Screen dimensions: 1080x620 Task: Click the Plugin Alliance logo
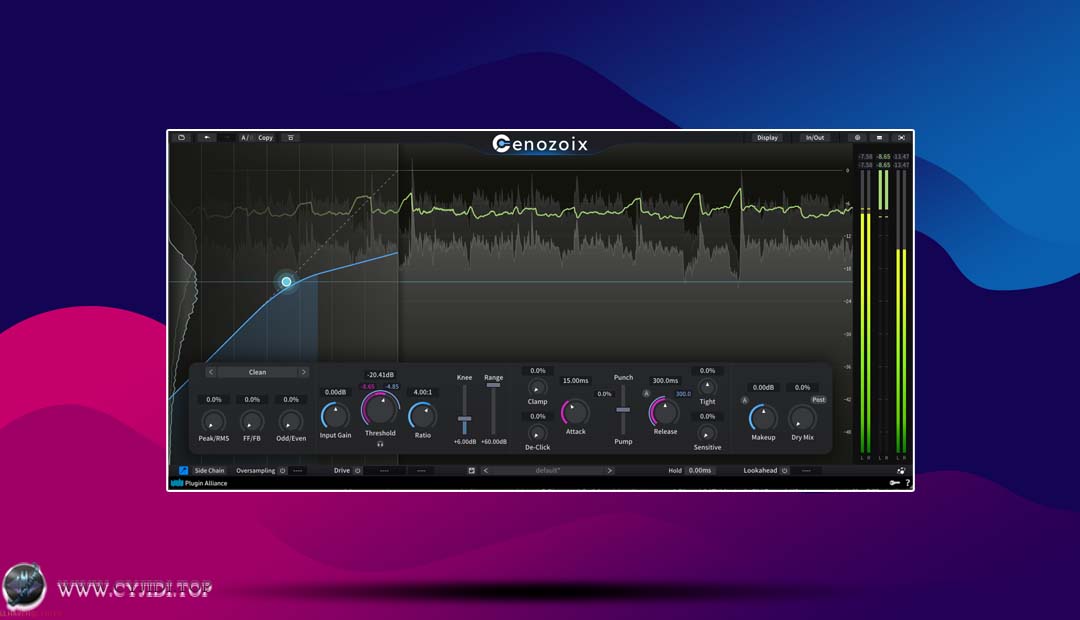(x=199, y=483)
